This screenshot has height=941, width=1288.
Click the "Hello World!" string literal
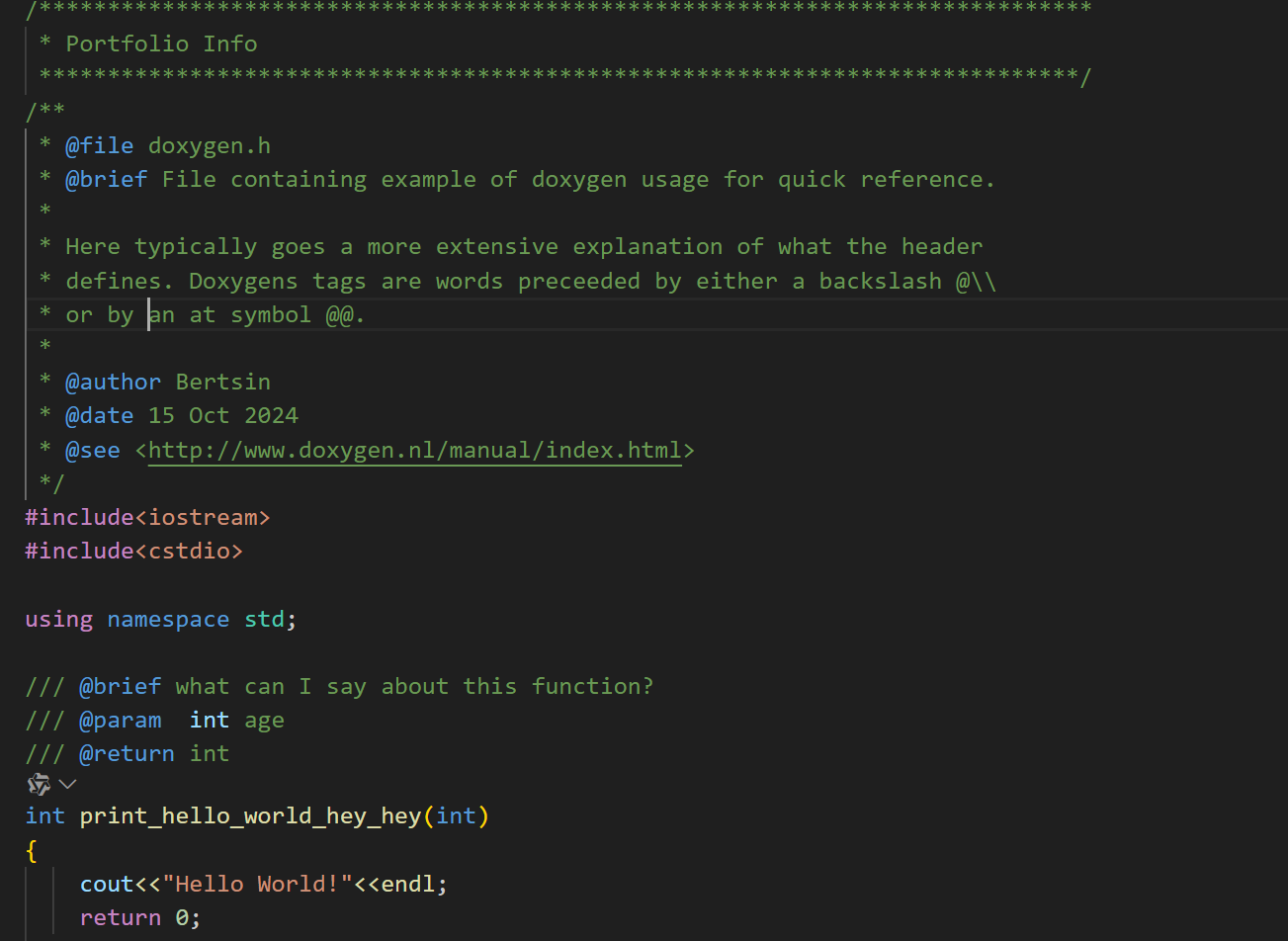257,884
